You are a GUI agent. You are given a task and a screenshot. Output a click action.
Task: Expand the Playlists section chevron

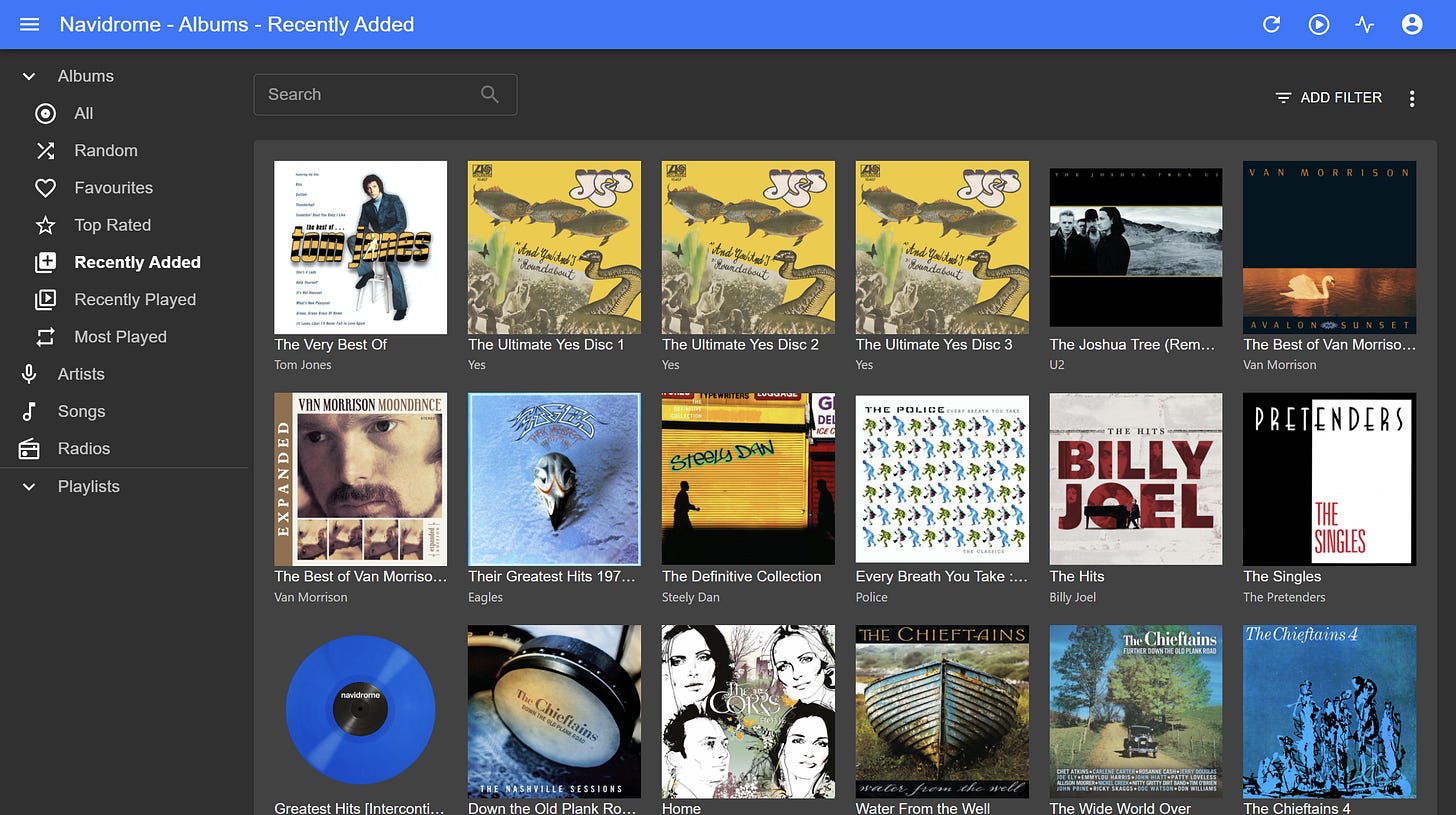[29, 487]
